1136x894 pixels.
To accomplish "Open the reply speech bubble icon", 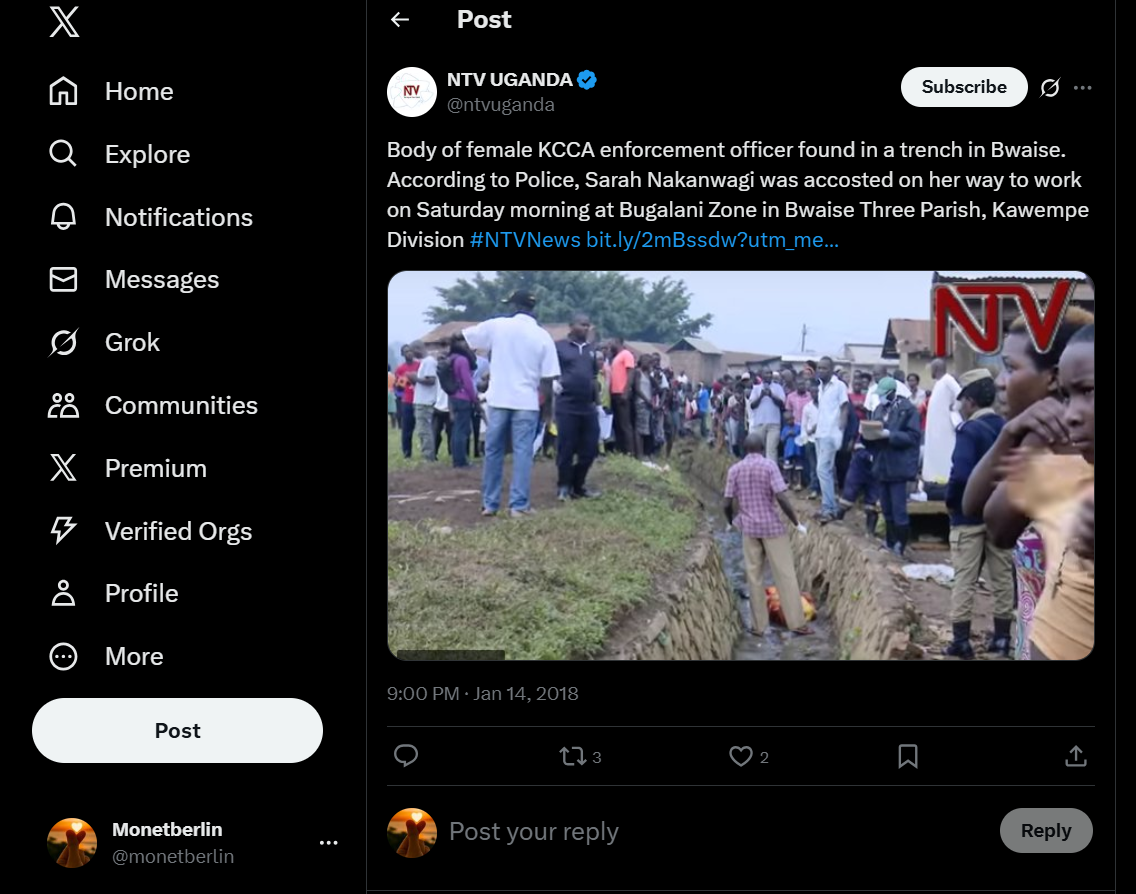I will pos(406,756).
